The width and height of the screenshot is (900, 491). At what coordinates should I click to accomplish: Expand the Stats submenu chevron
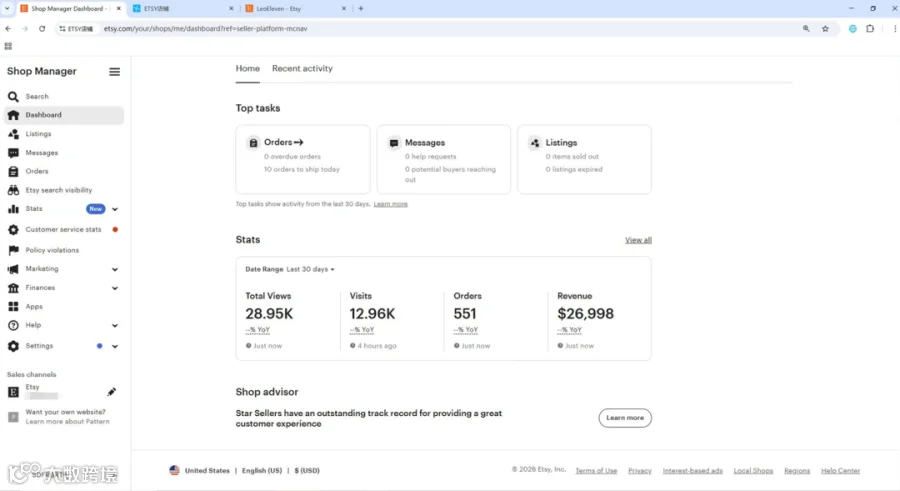[x=115, y=209]
